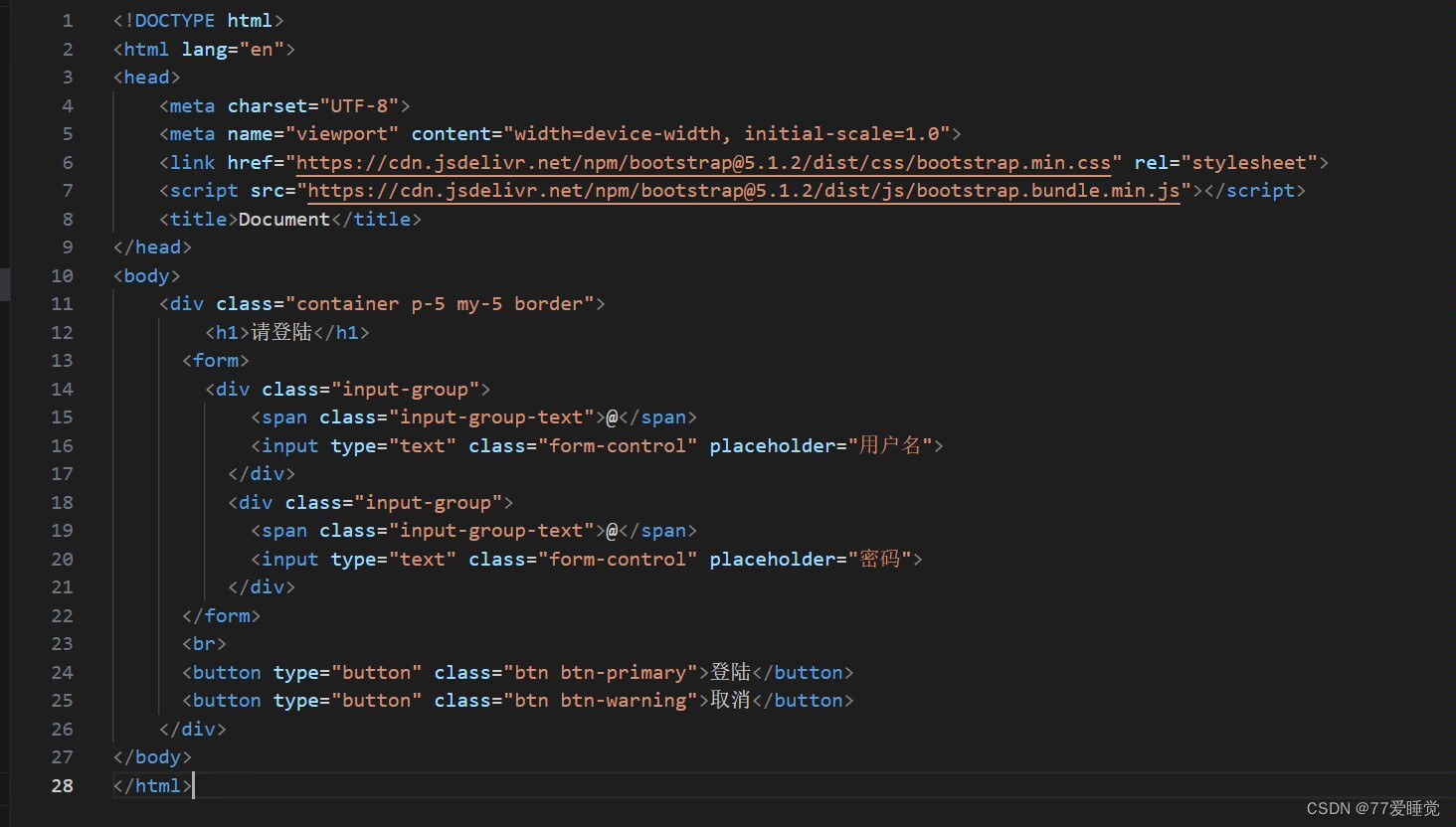Open the bootstrap.min.css URL on line 6
The height and width of the screenshot is (827, 1456).
[x=703, y=162]
